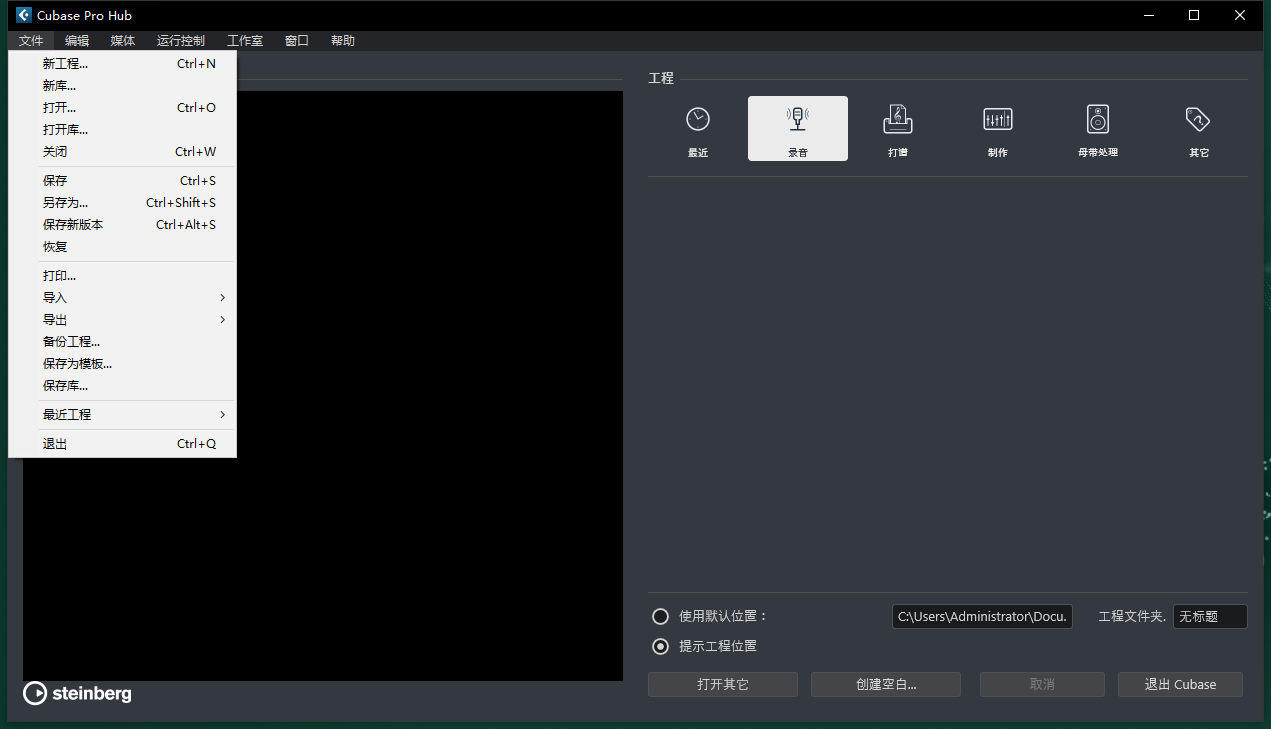This screenshot has height=729, width=1271.
Task: Expand the 导出 submenu
Action: tap(122, 320)
